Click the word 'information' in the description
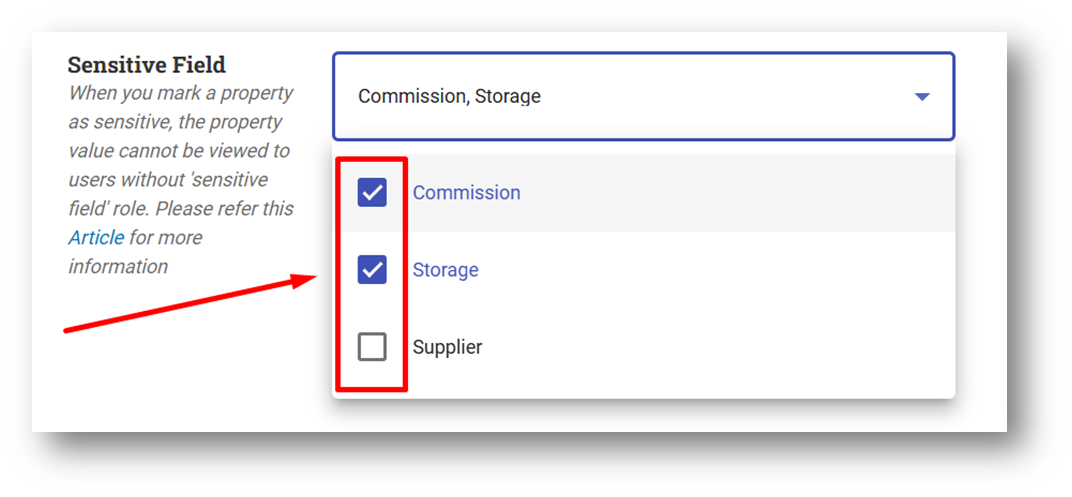This screenshot has height=497, width=1072. coord(118,266)
